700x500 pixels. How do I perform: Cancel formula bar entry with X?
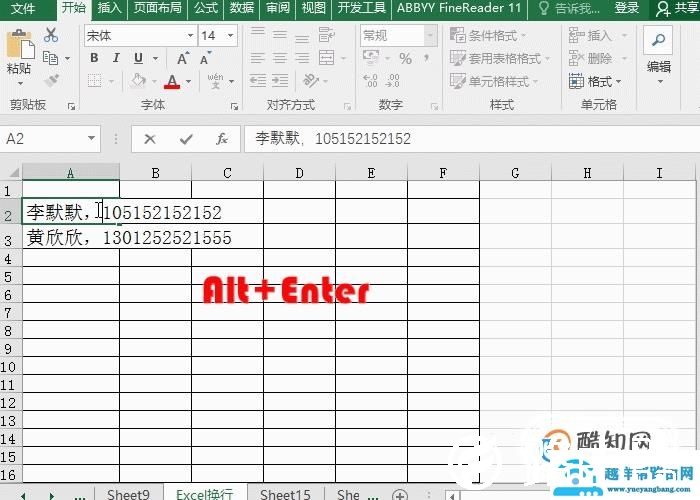pos(150,139)
